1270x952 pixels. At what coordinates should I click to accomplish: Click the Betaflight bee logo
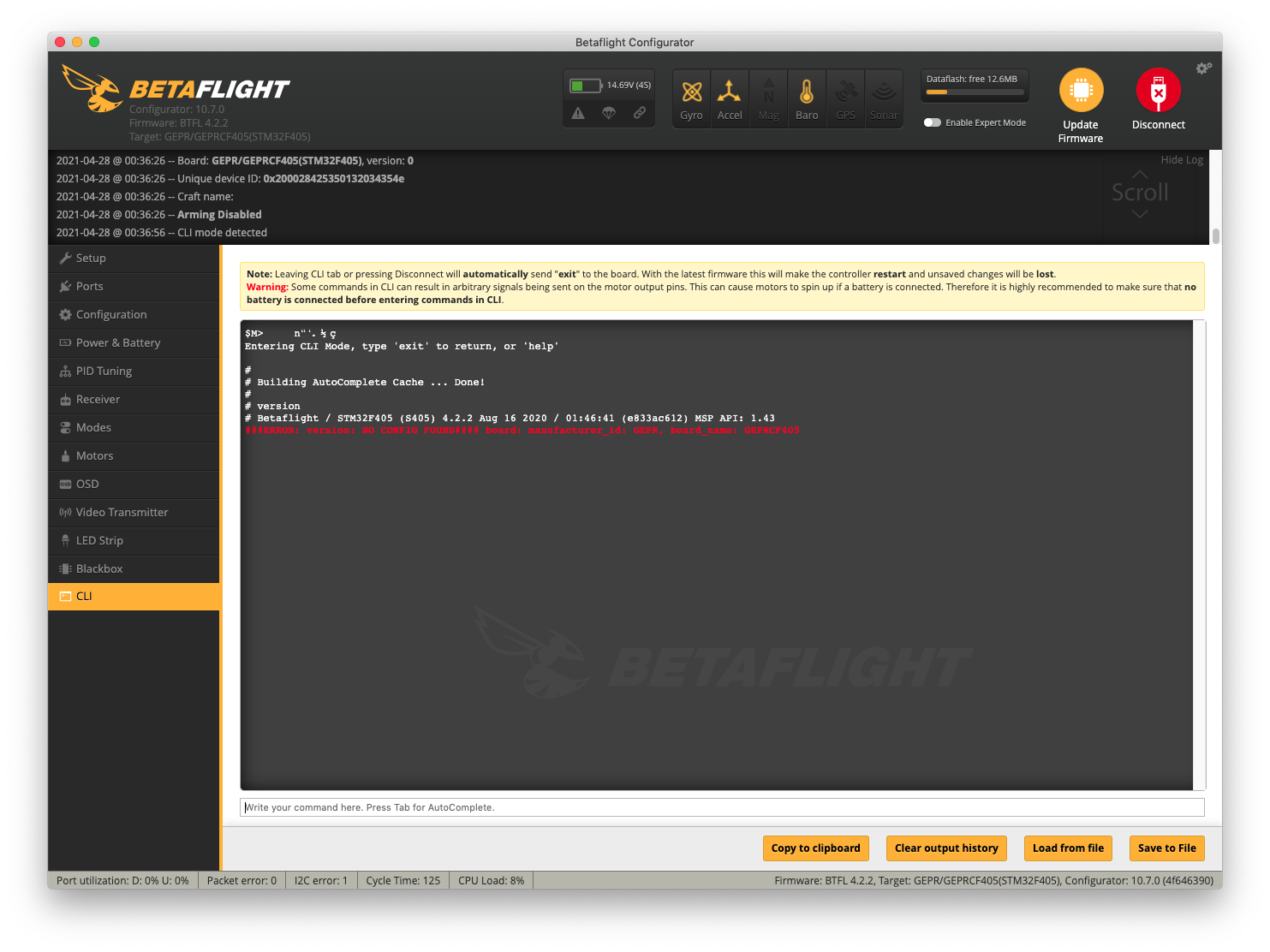click(92, 88)
